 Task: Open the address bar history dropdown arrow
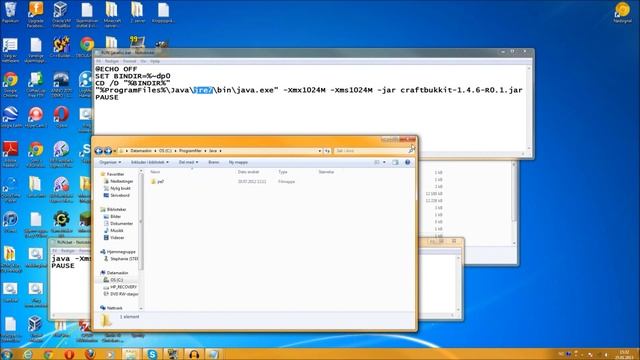point(320,151)
